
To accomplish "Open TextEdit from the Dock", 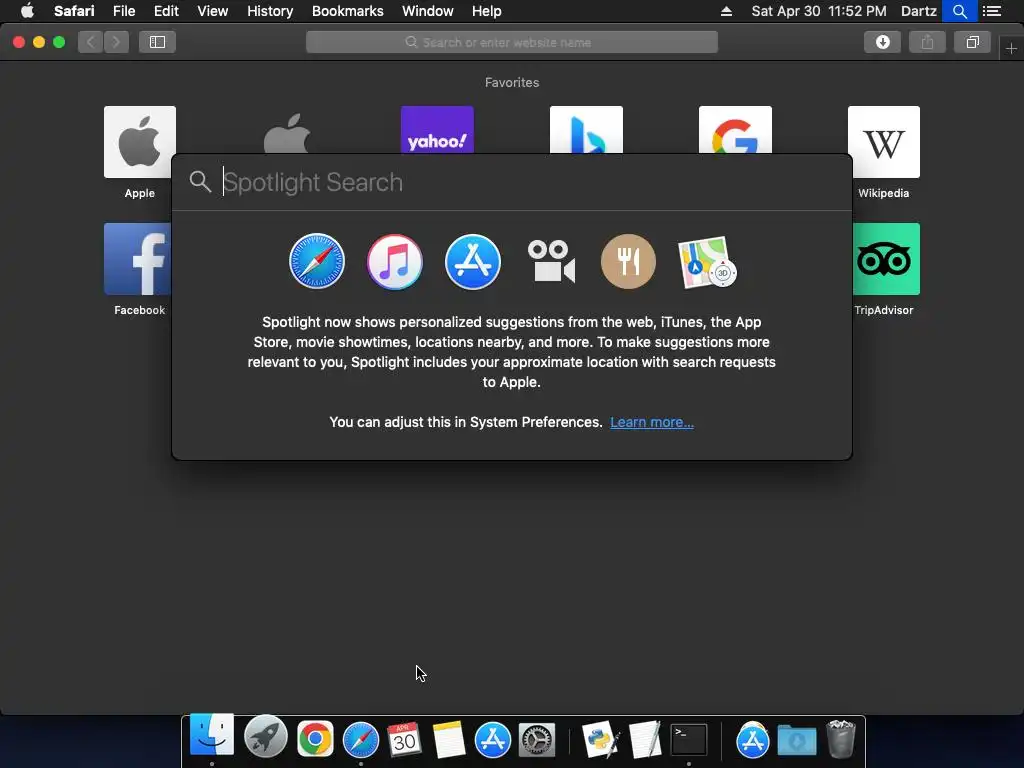I will point(645,739).
